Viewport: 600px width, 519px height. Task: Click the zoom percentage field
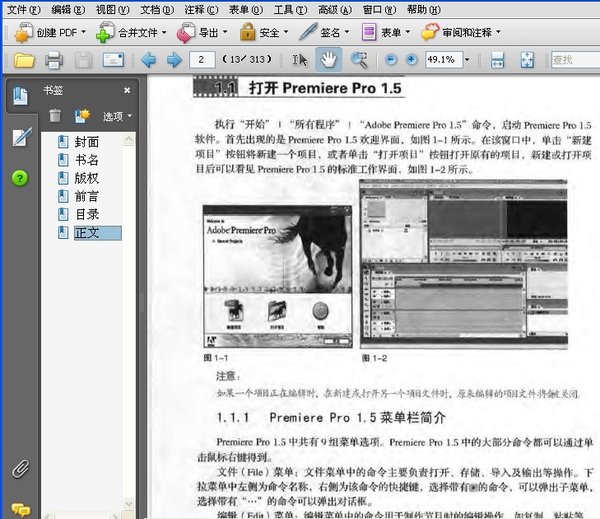[443, 60]
